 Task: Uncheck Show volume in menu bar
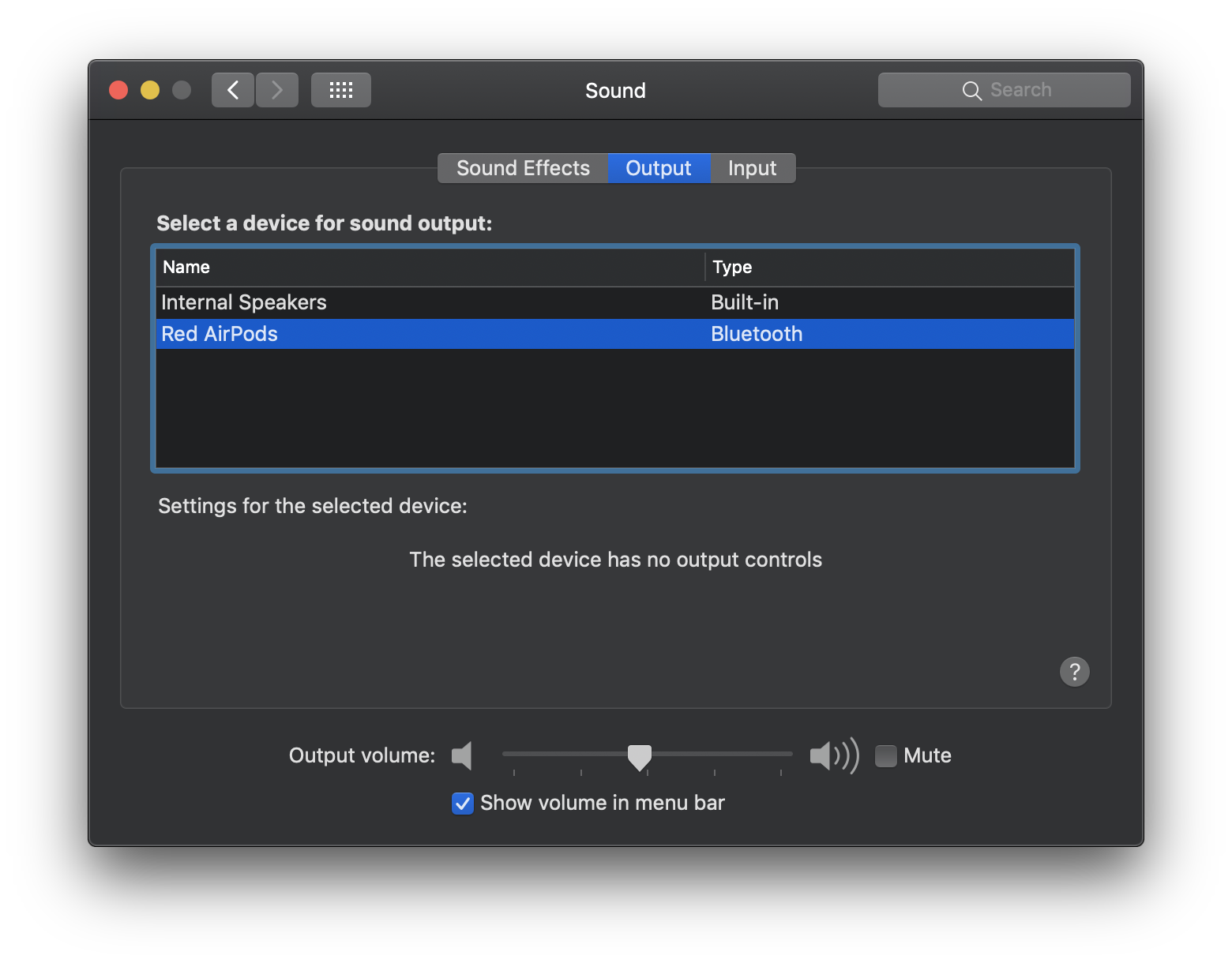coord(463,803)
